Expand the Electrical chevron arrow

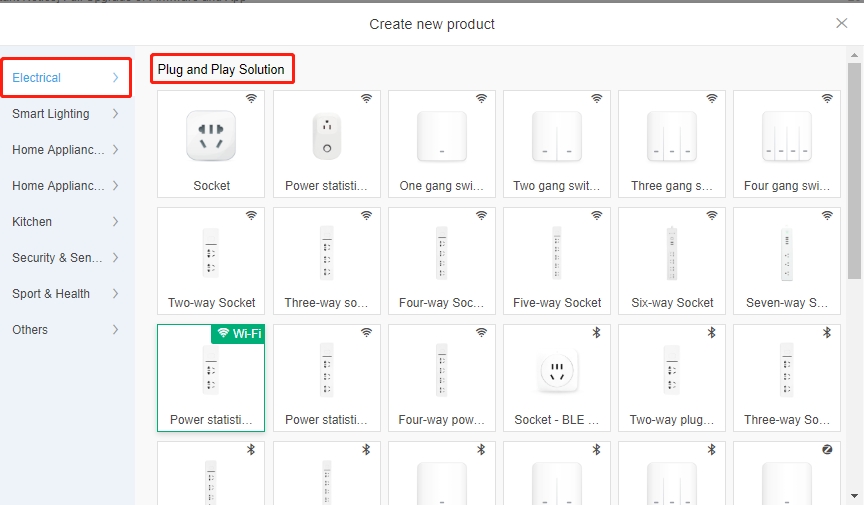[x=116, y=78]
